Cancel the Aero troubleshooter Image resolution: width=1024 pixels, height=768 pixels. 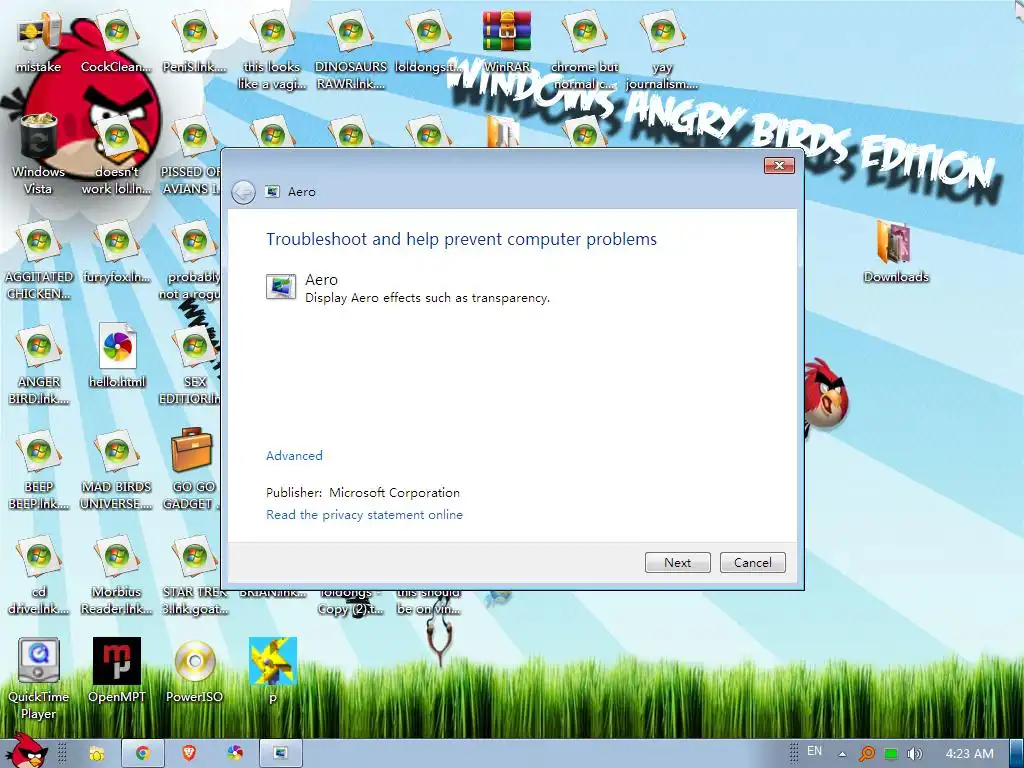pyautogui.click(x=752, y=562)
